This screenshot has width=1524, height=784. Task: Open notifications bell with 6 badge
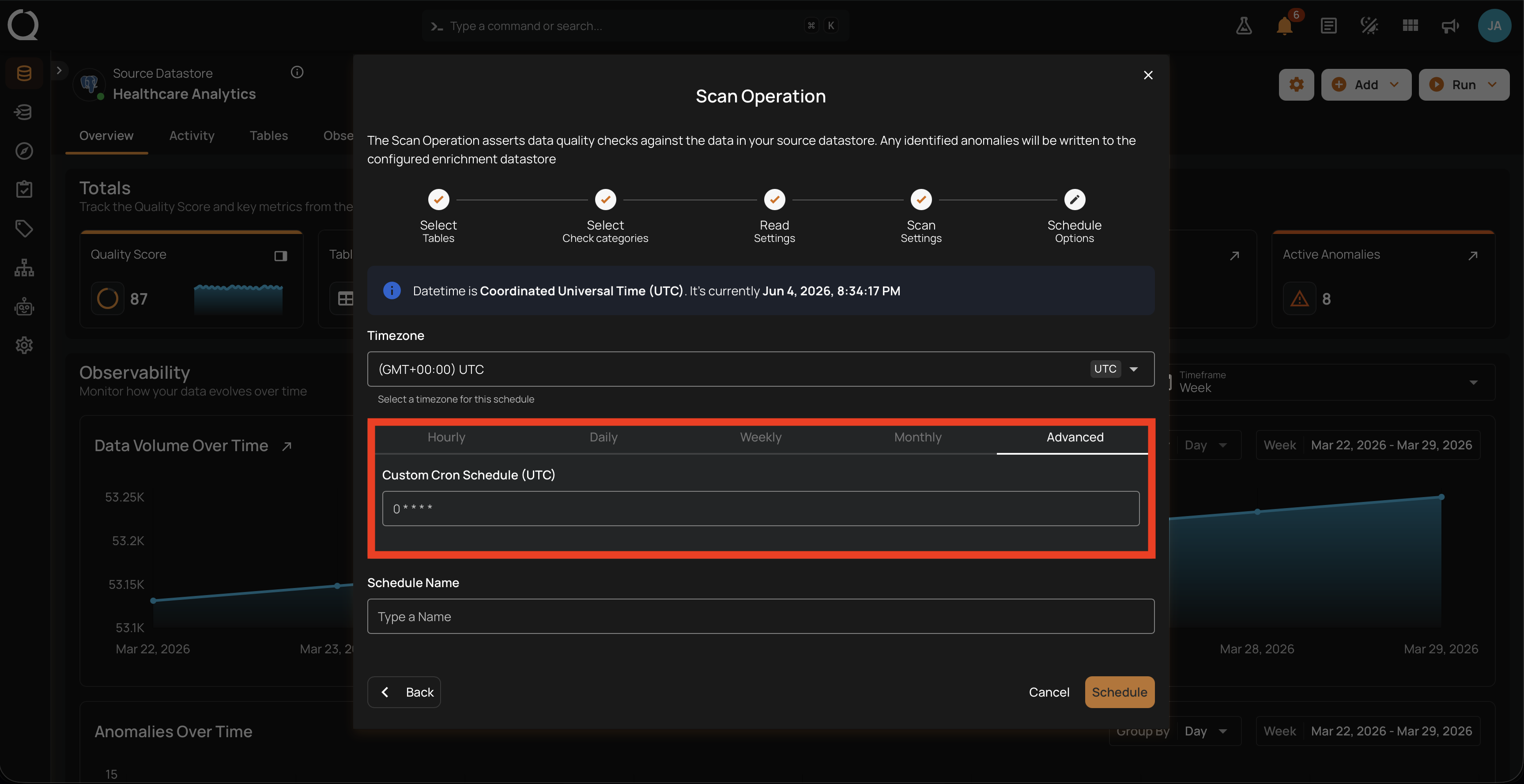click(1284, 26)
